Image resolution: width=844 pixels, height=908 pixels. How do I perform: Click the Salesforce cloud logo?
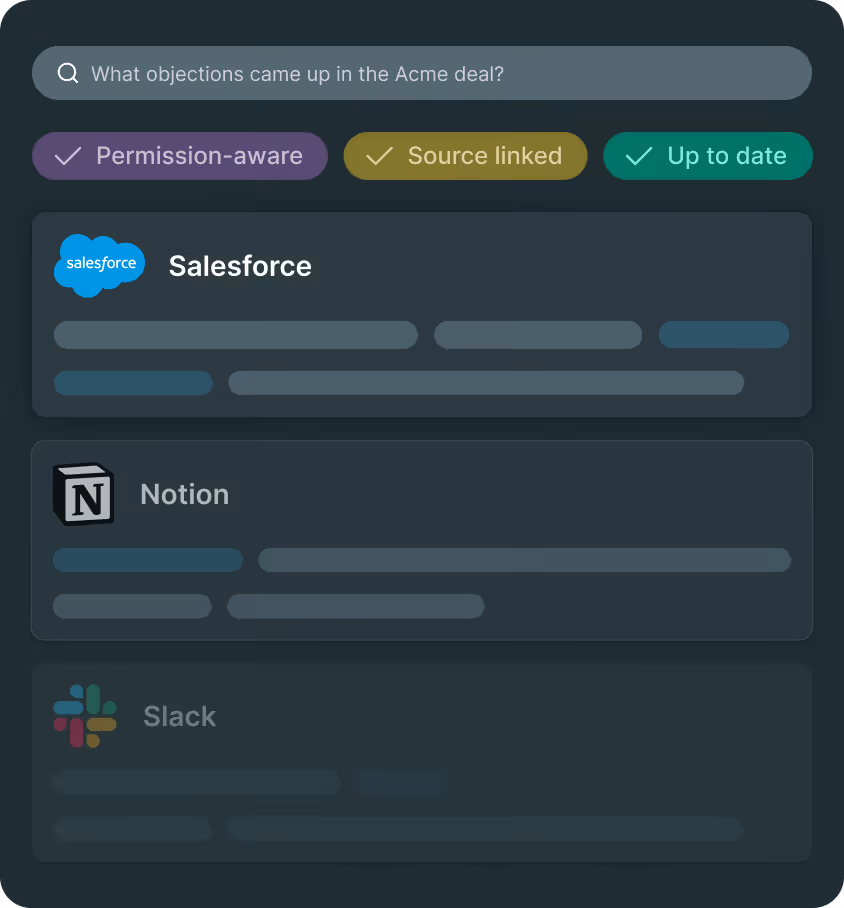99,266
